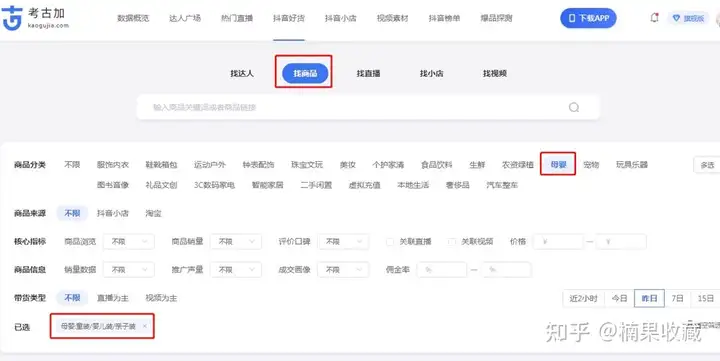Choose the 珠宝文玩 category
Viewport: 720px width, 361px height.
point(307,164)
